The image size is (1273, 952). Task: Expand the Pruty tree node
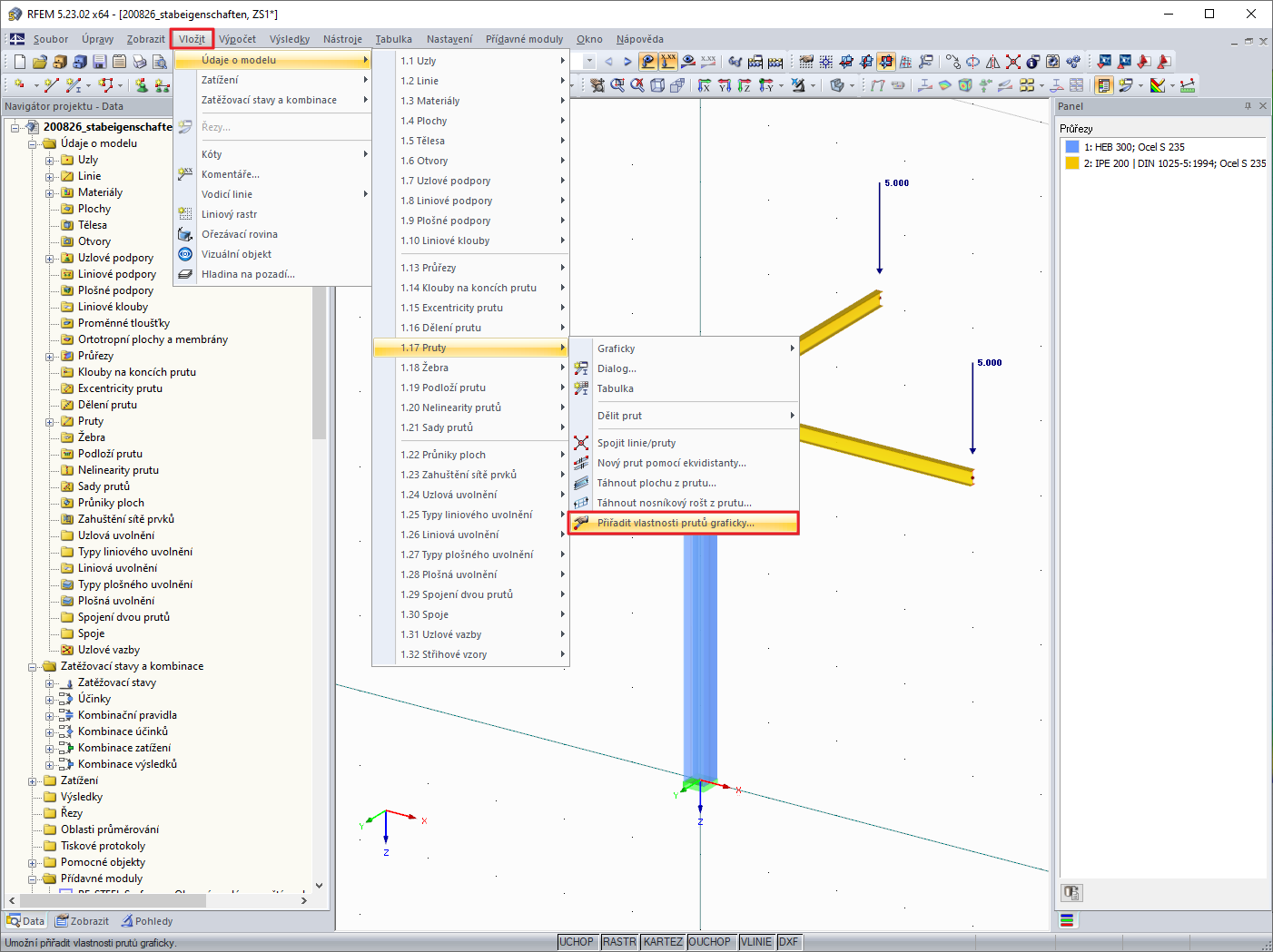pyautogui.click(x=50, y=422)
